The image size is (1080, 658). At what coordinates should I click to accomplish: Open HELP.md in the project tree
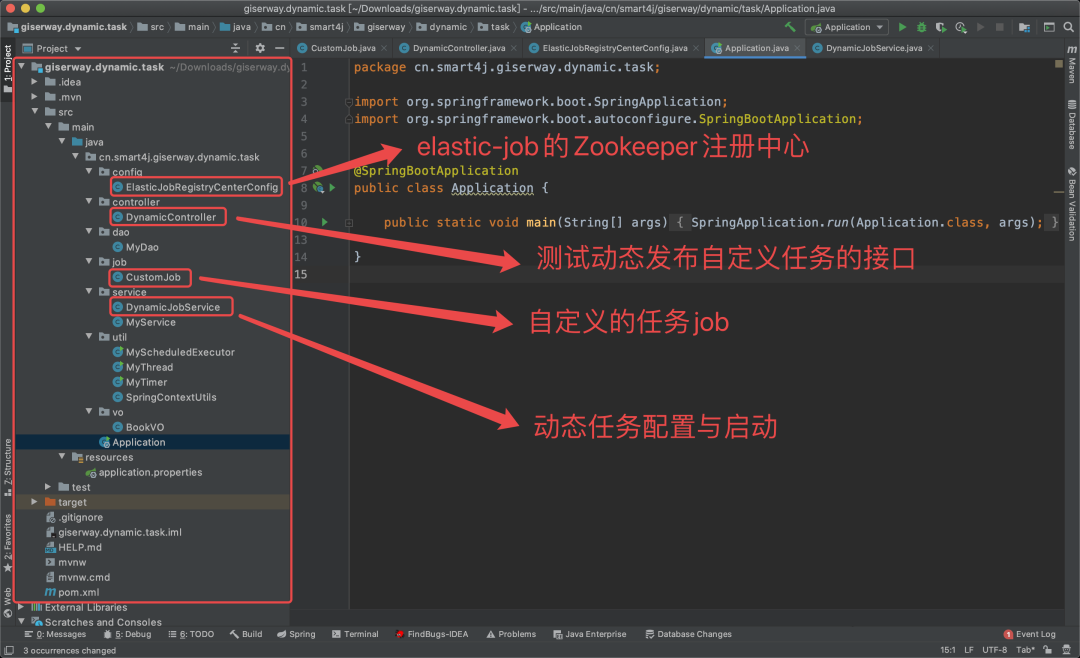tap(73, 547)
